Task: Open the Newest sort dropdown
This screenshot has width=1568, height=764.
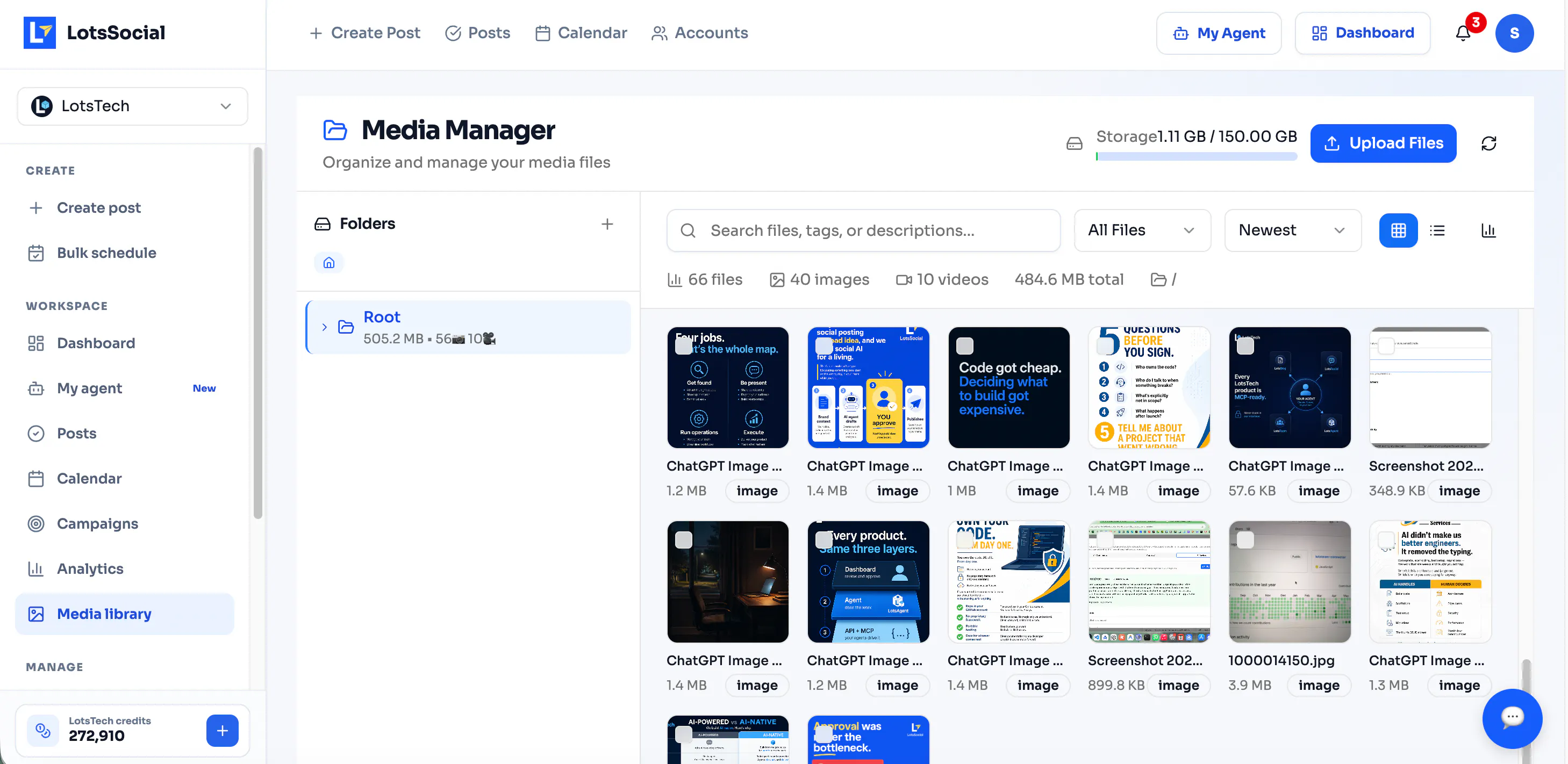Action: click(x=1292, y=230)
